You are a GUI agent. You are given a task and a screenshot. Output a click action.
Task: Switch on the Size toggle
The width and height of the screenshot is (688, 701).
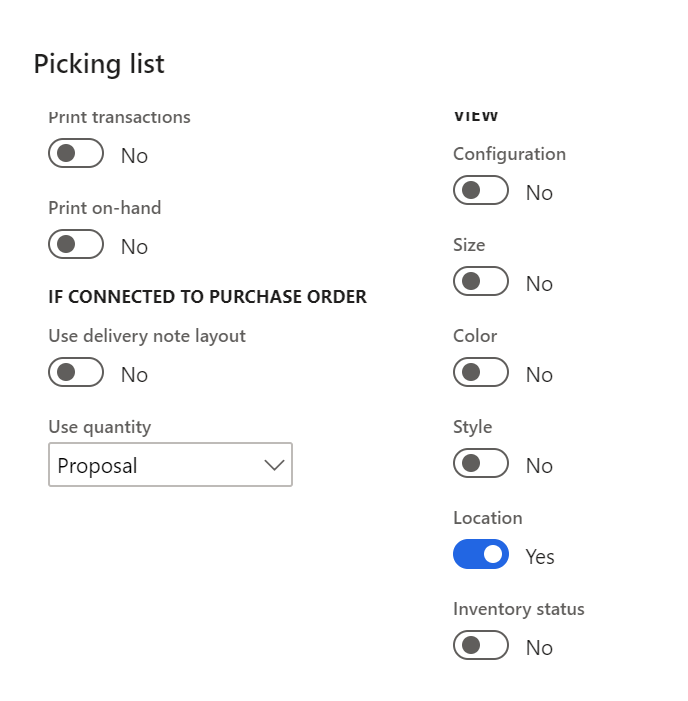click(x=481, y=282)
